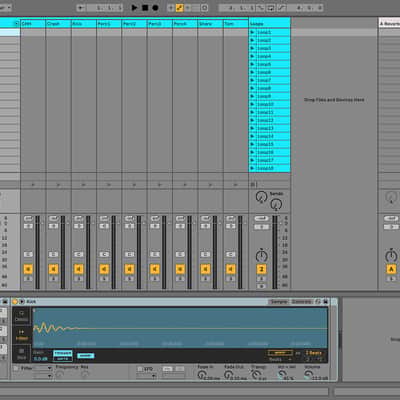This screenshot has width=400, height=400.
Task: Click the Simpler sample waveform display
Action: pos(180,328)
